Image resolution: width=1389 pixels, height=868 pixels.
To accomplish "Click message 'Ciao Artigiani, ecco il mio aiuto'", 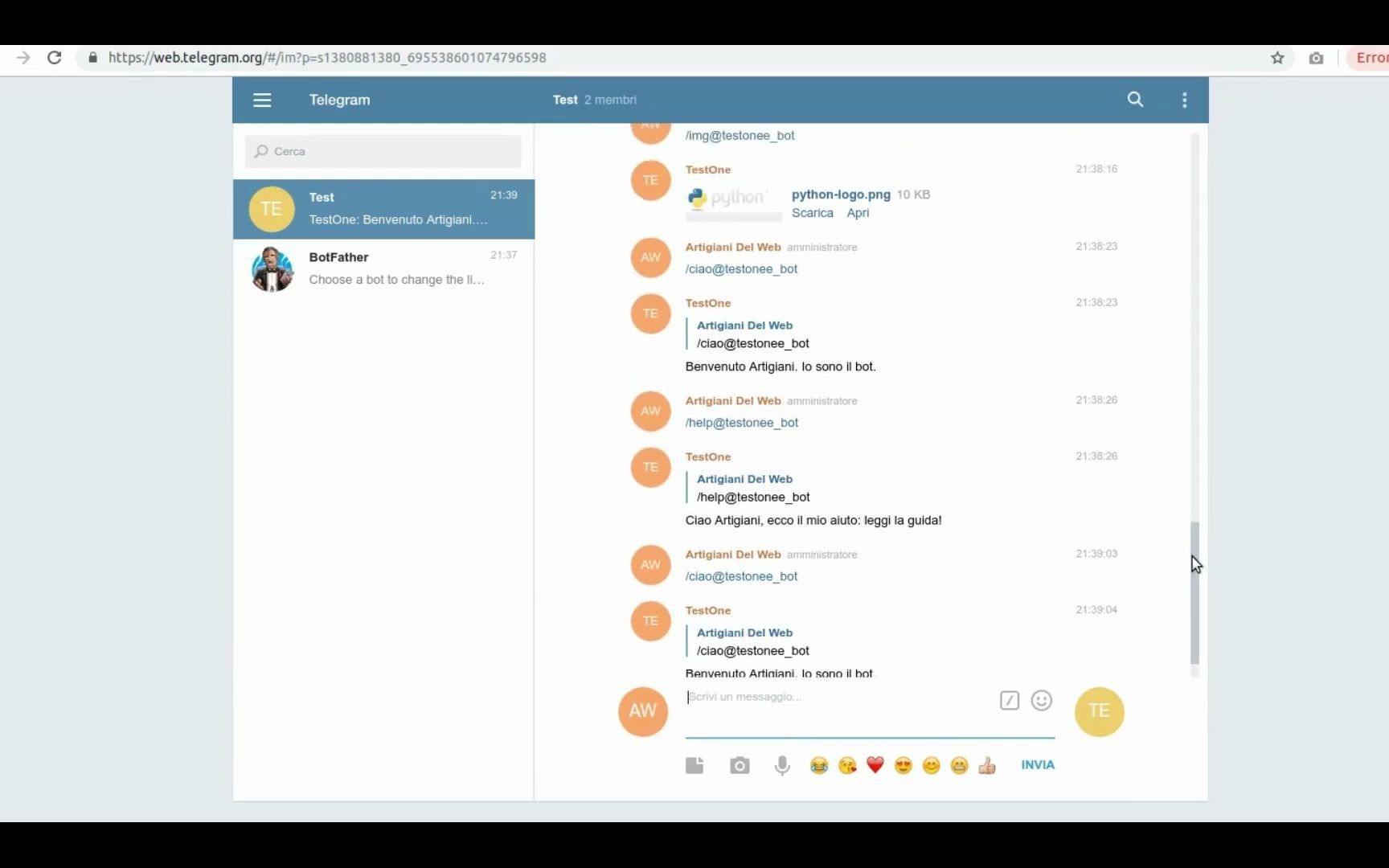I will [813, 521].
